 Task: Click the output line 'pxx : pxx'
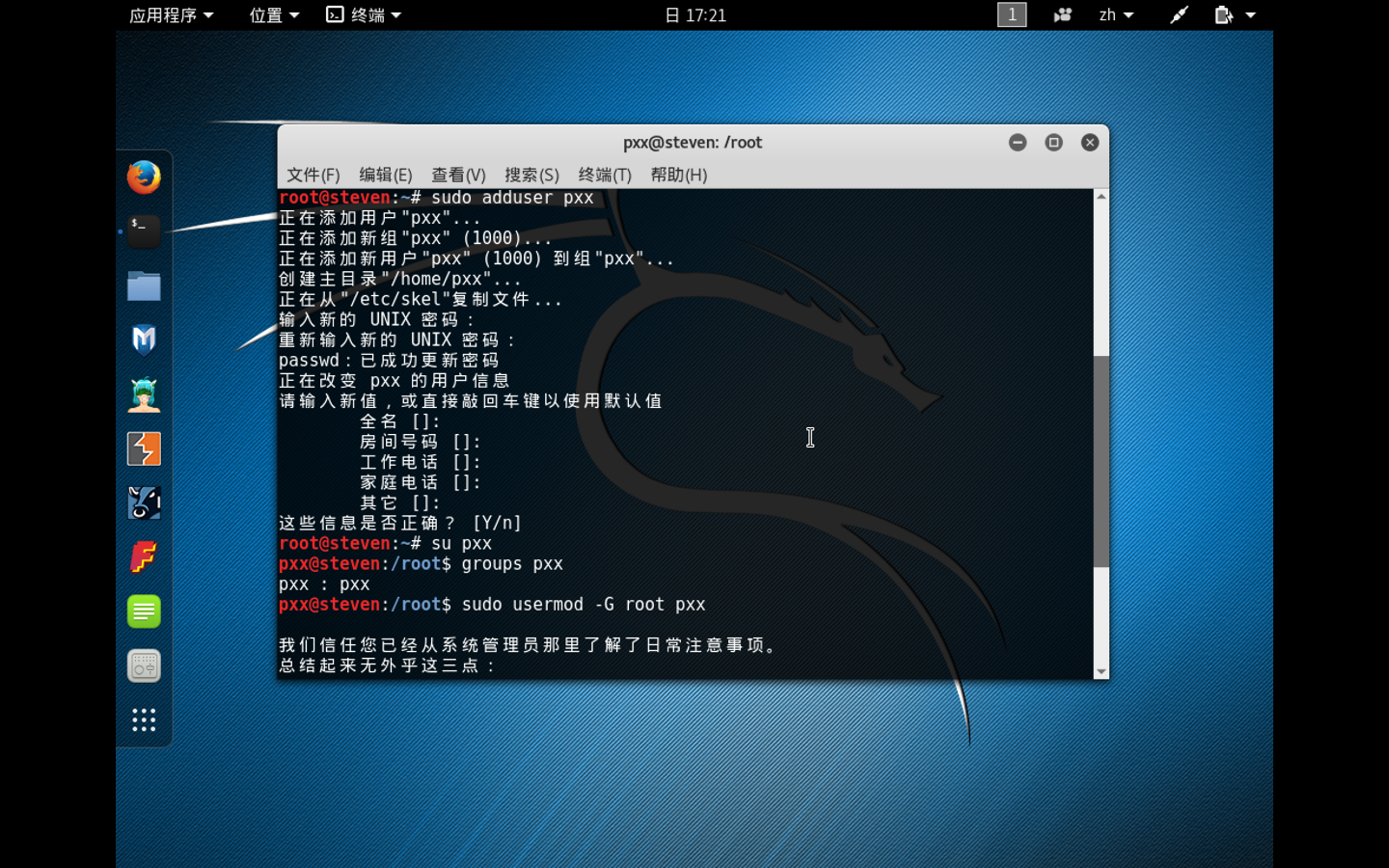click(324, 583)
